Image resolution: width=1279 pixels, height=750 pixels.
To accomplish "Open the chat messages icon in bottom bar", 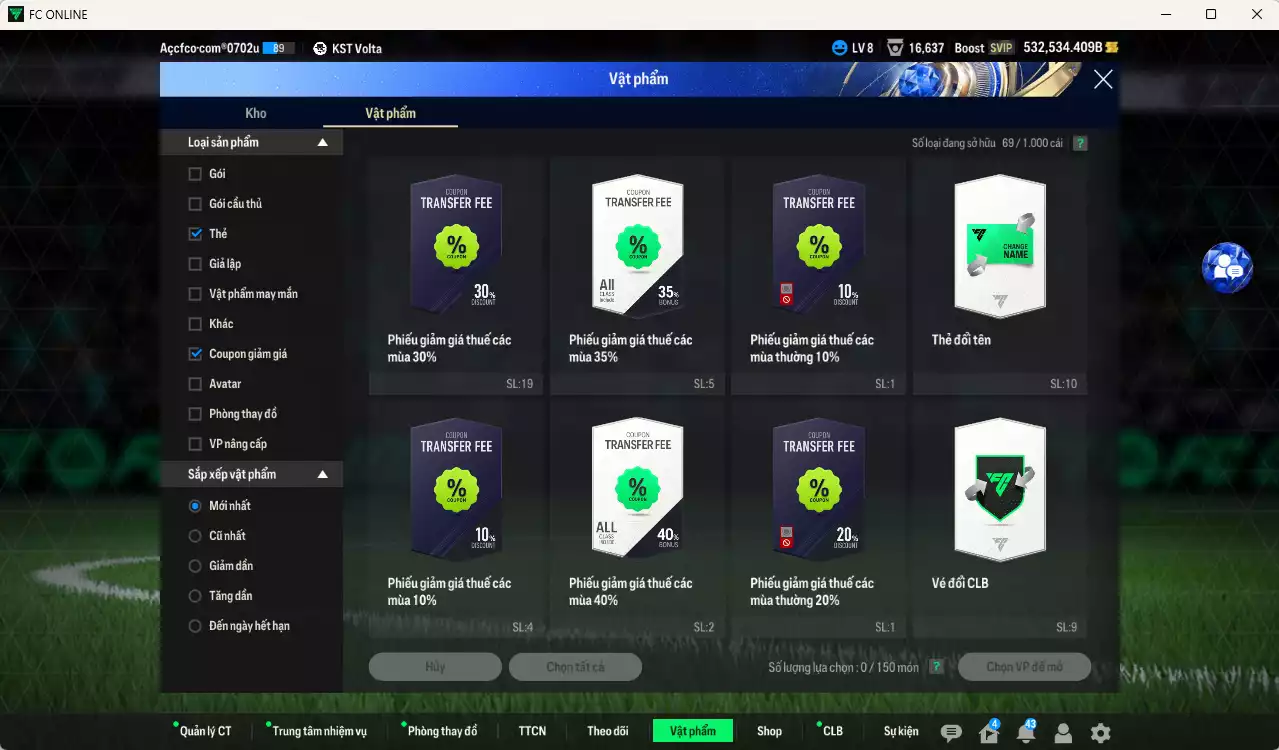I will pos(951,733).
